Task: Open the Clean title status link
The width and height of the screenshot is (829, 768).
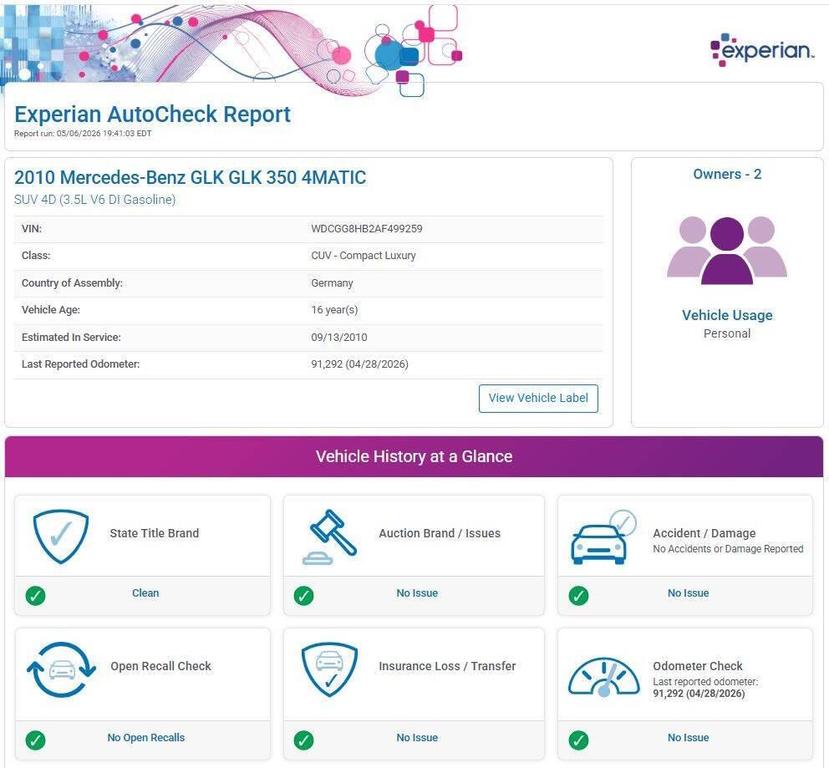Action: point(145,593)
